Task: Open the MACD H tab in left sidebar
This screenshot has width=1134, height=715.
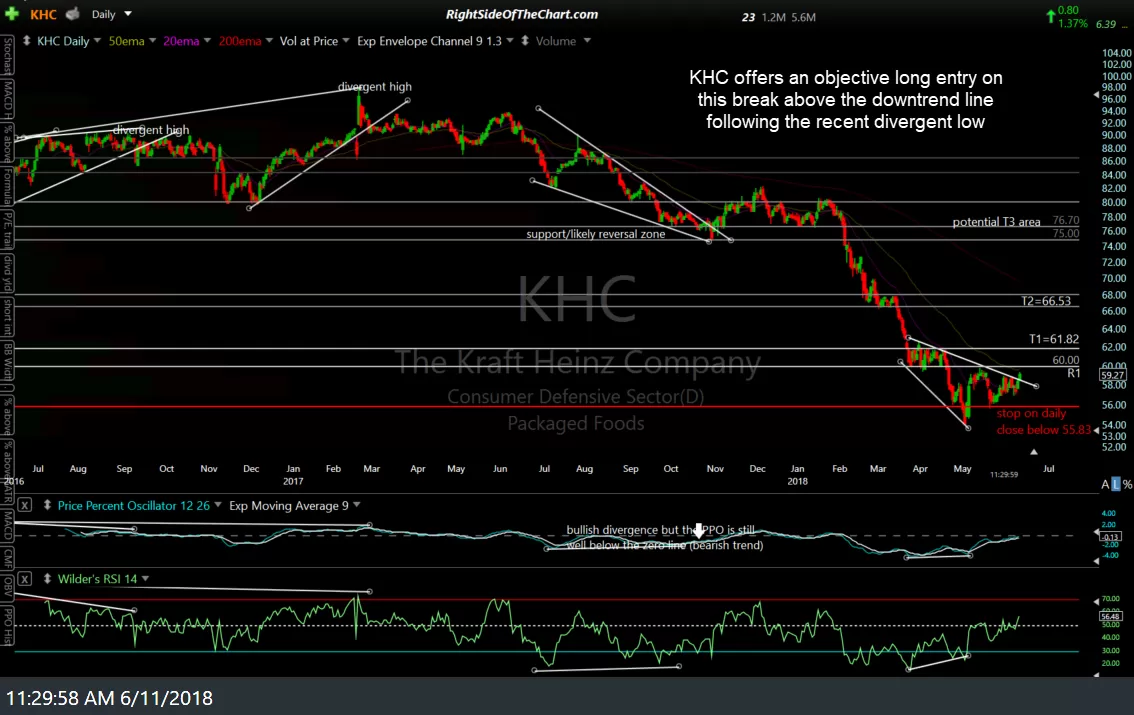Action: tap(7, 100)
